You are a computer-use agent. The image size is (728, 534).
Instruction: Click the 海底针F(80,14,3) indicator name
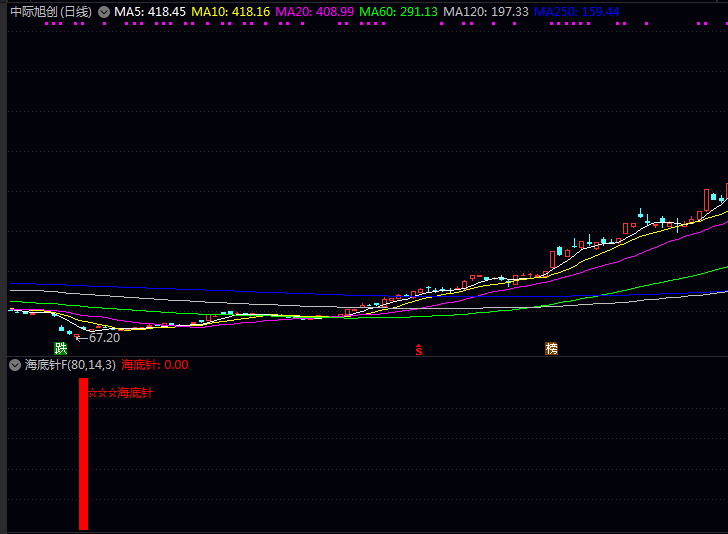point(70,365)
